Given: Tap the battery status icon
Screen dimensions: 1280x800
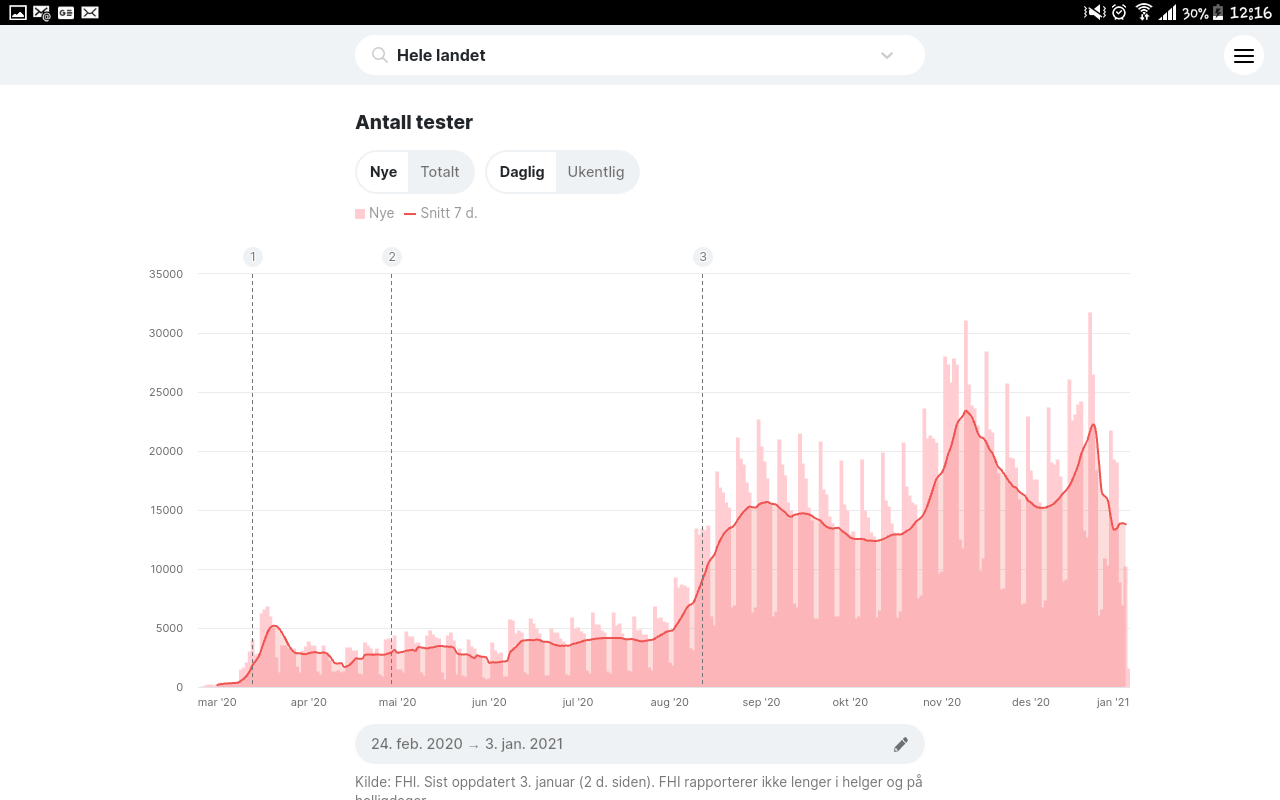Looking at the screenshot, I should pos(1218,12).
